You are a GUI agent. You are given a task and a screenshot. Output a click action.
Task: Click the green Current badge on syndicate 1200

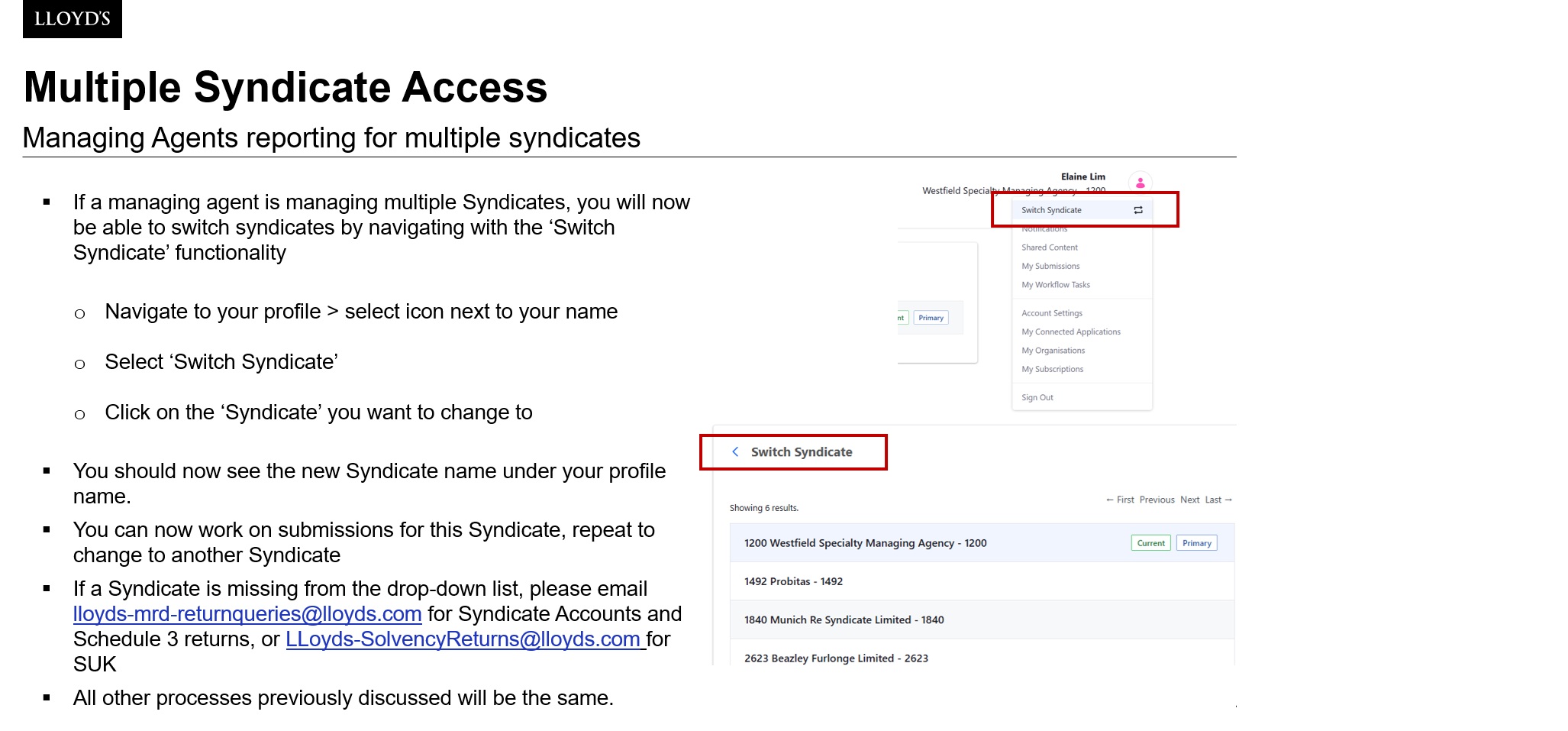click(x=1150, y=544)
